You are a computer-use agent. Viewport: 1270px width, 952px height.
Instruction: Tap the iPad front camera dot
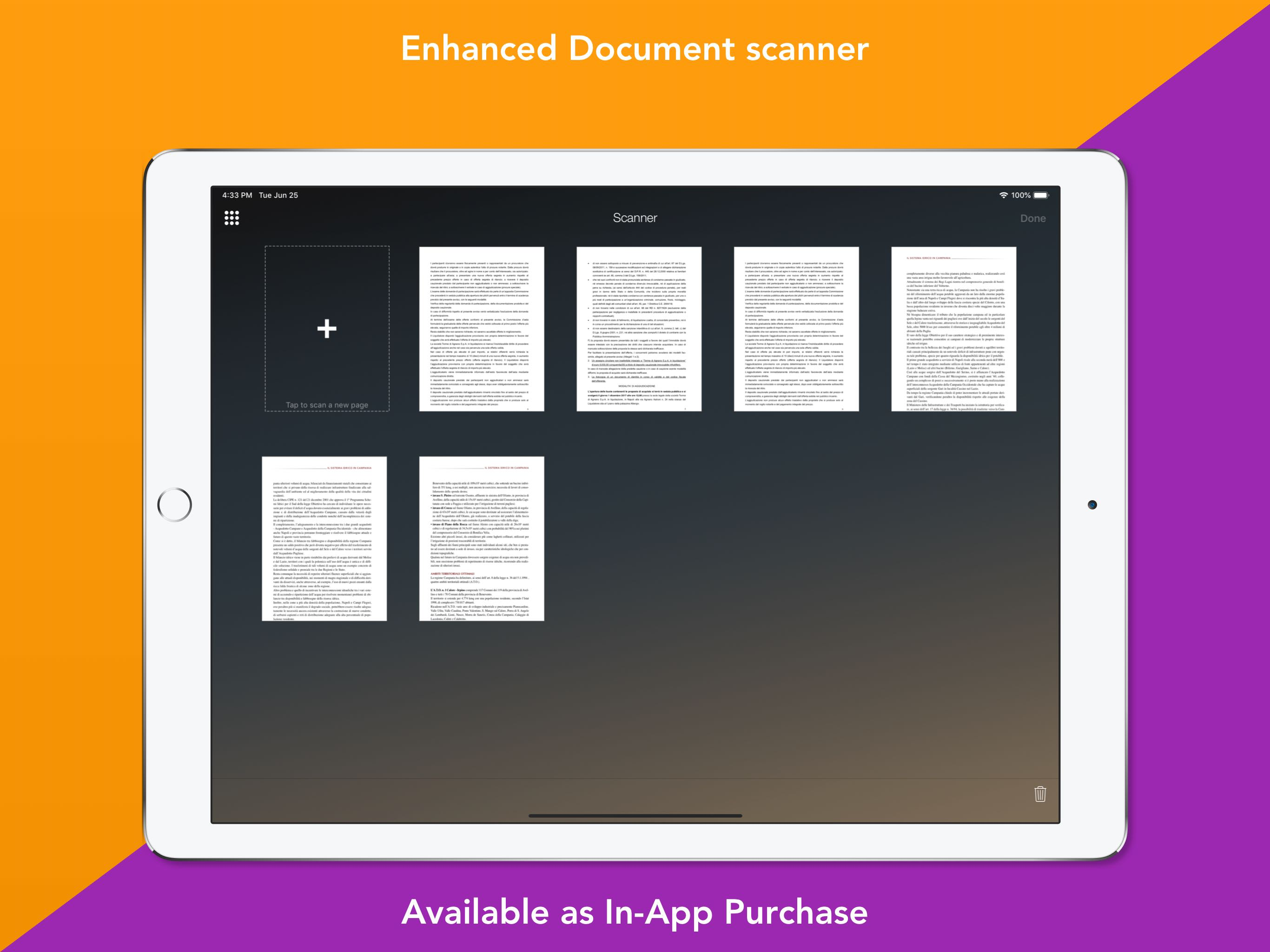click(x=1092, y=505)
